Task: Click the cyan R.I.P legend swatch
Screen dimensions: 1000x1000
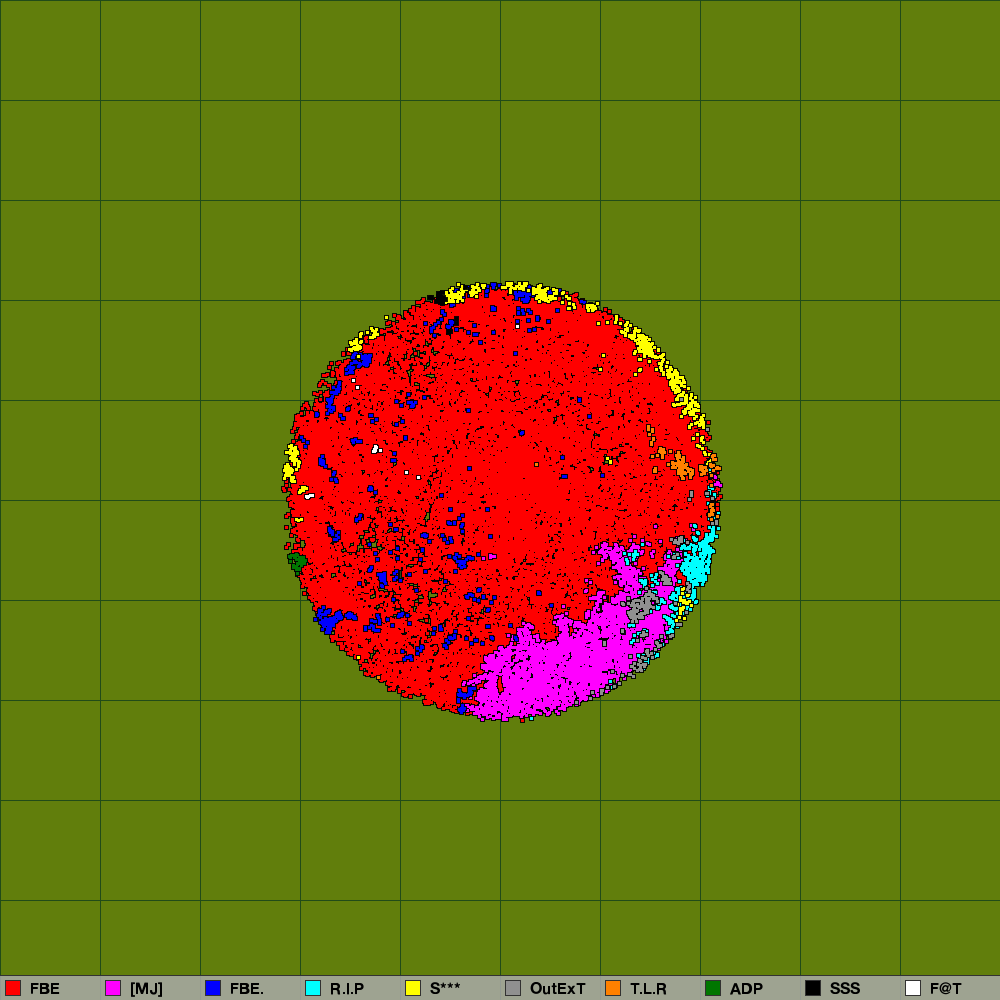Action: (313, 988)
